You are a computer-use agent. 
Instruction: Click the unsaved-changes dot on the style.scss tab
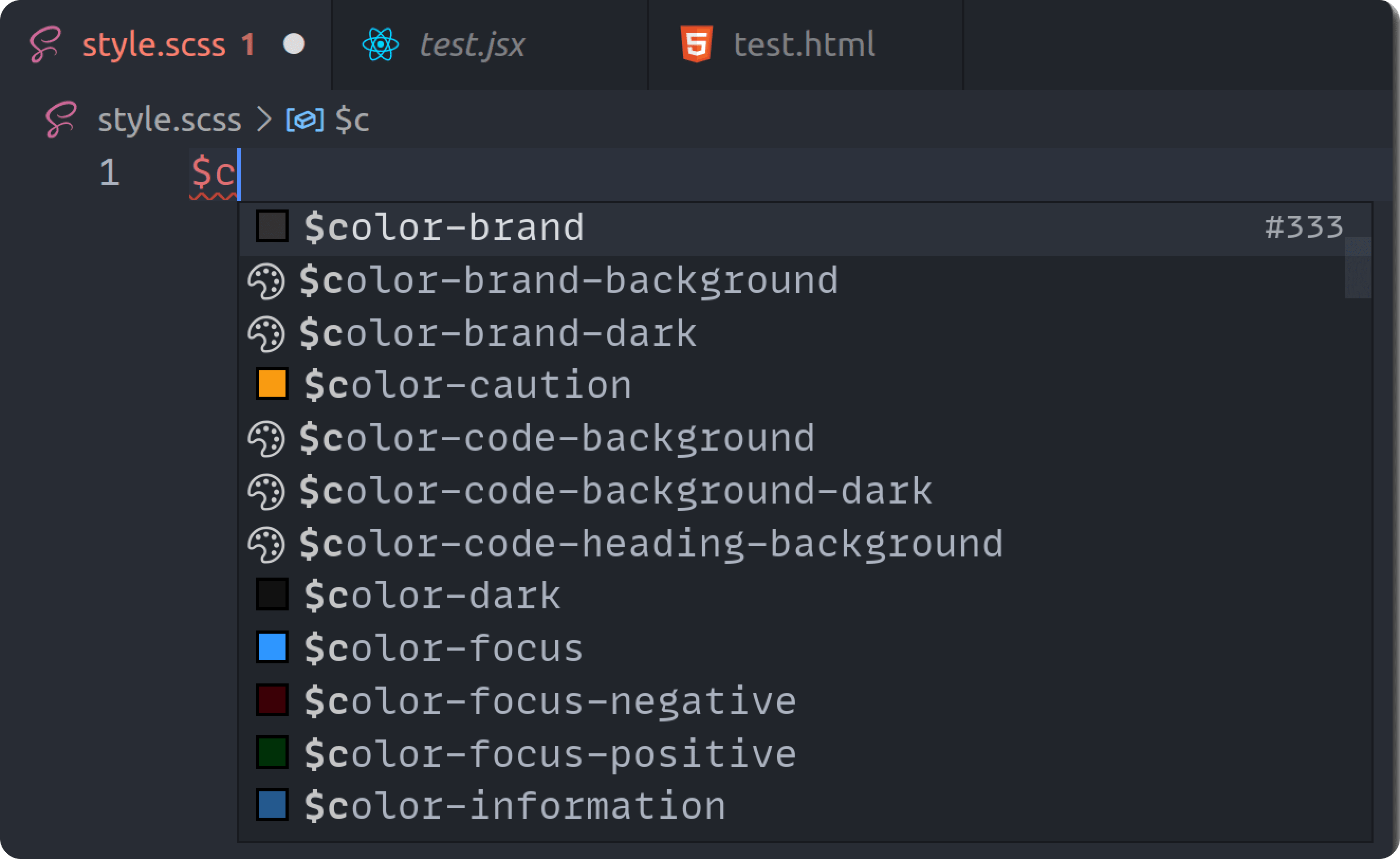(294, 44)
